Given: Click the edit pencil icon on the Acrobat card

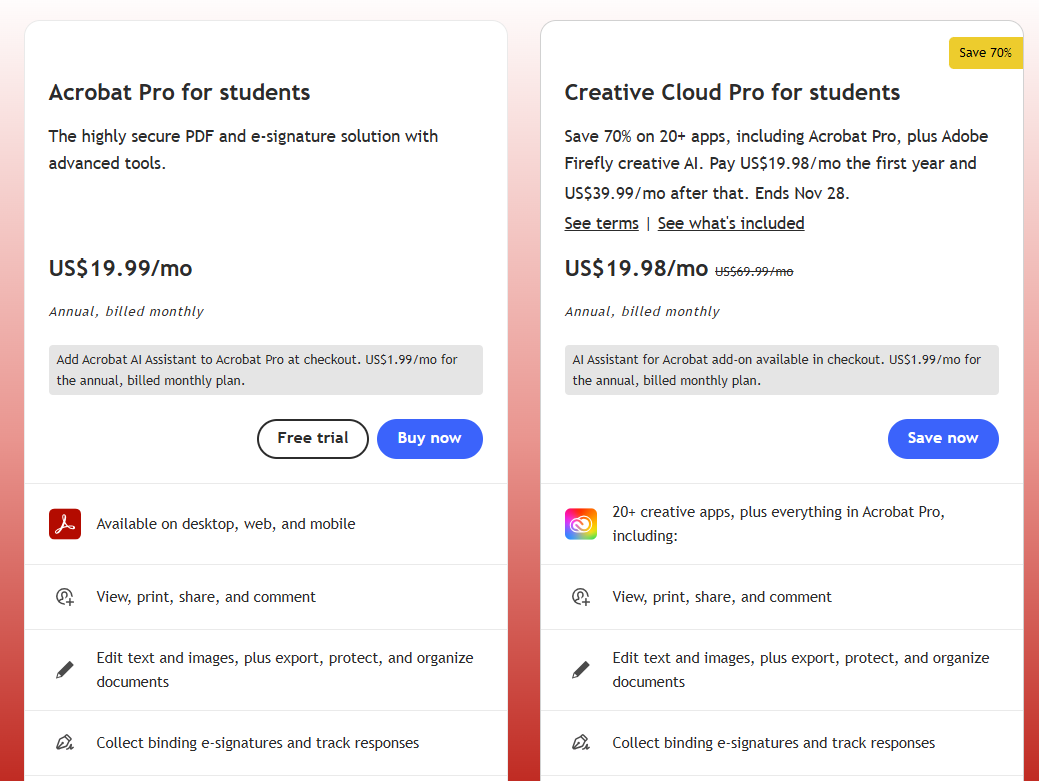Looking at the screenshot, I should tap(64, 669).
